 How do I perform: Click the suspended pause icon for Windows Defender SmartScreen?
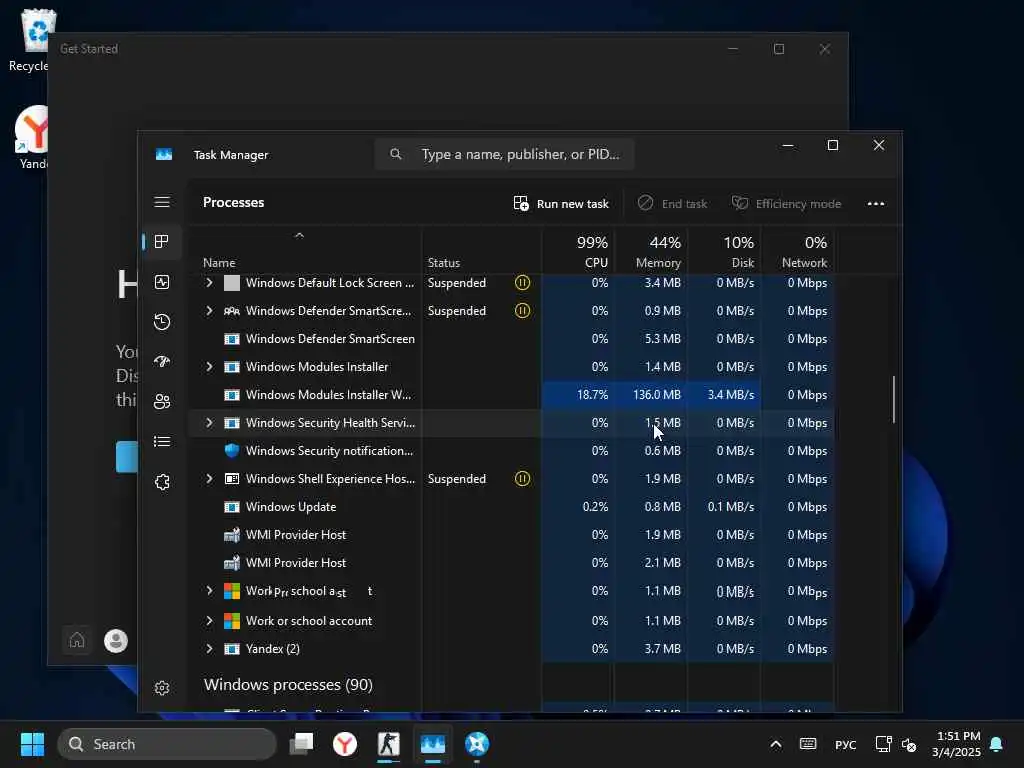pos(522,311)
